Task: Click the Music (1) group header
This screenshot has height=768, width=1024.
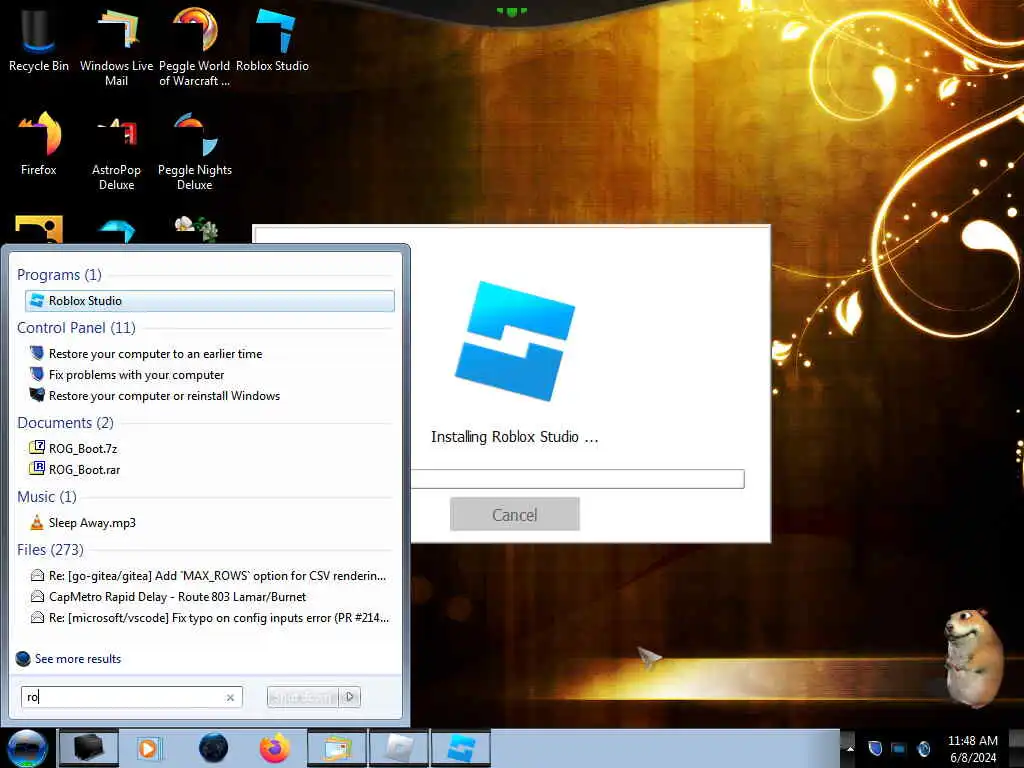Action: coord(47,496)
